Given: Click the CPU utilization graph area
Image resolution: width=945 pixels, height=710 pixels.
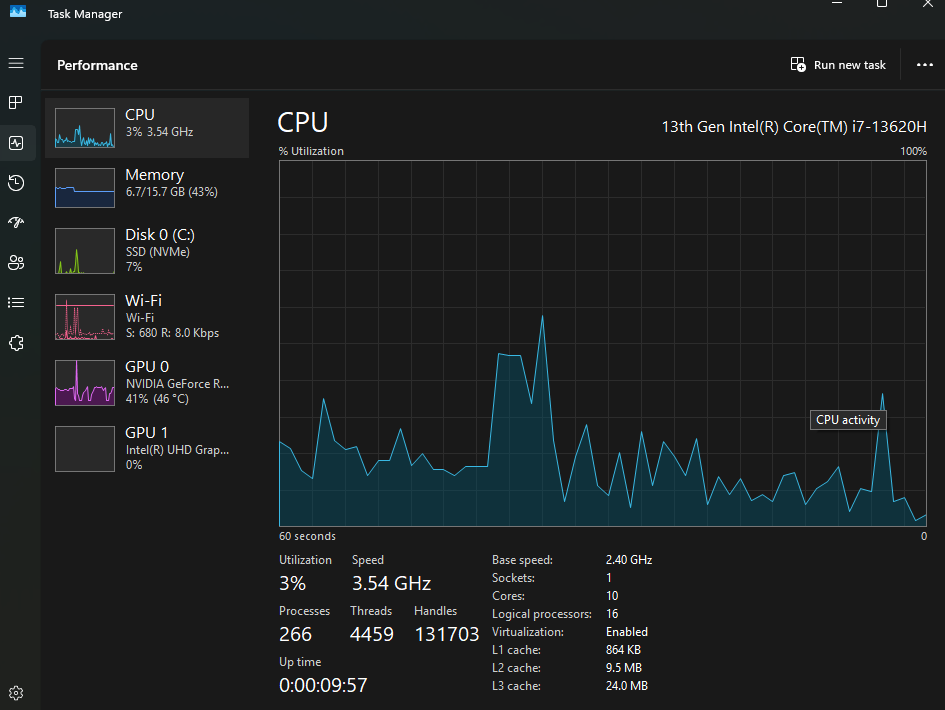Looking at the screenshot, I should point(603,344).
